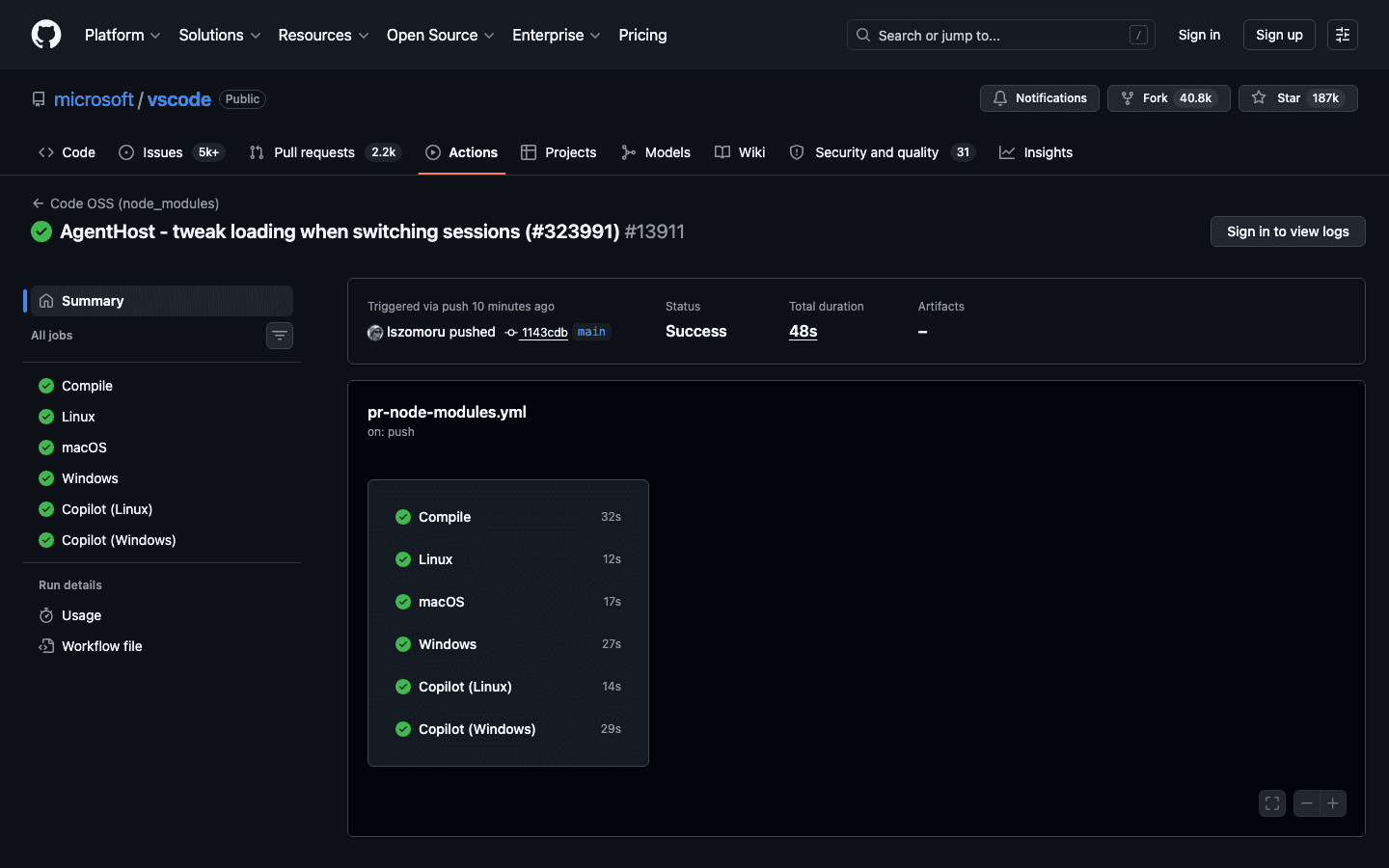Screen dimensions: 1389x868
Task: Open Windows job in workflow graph
Action: pyautogui.click(x=508, y=644)
